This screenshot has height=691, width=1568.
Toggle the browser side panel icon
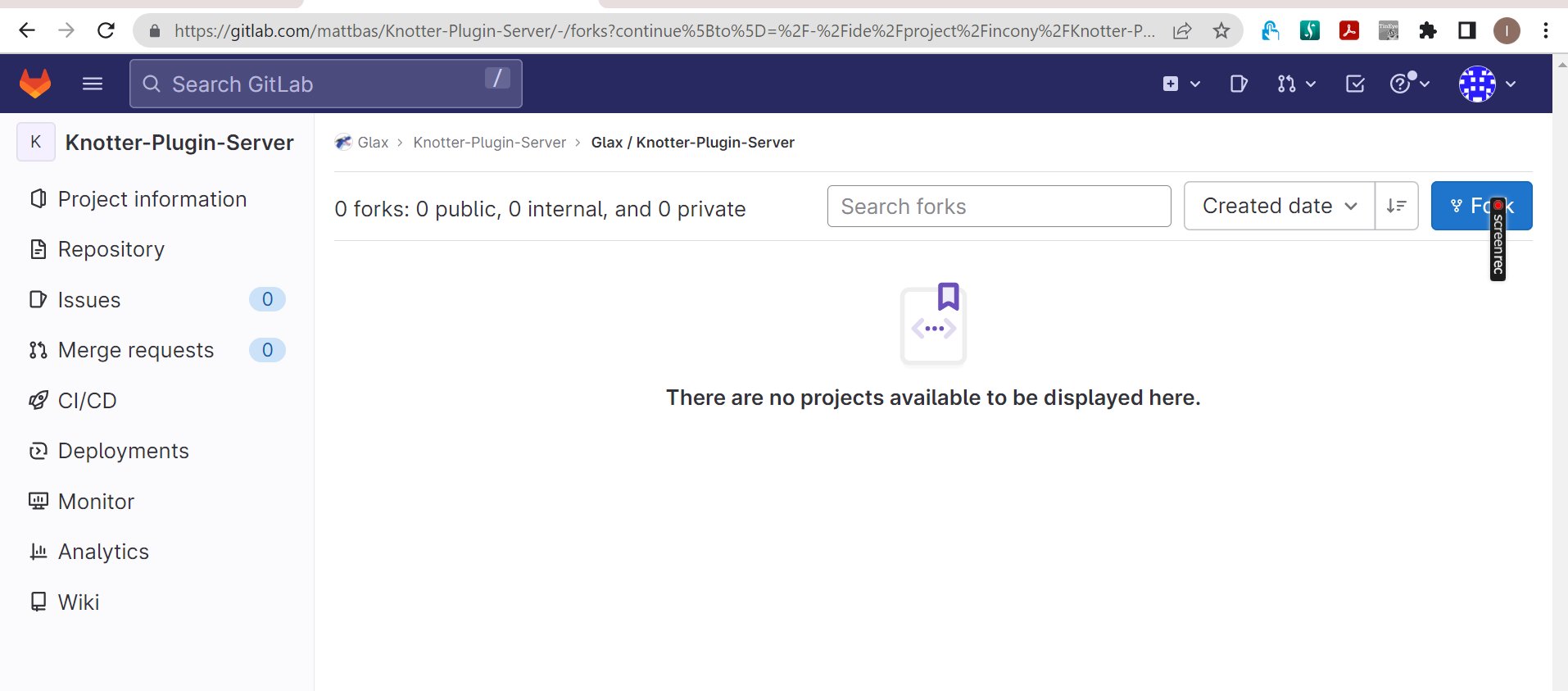click(1467, 31)
